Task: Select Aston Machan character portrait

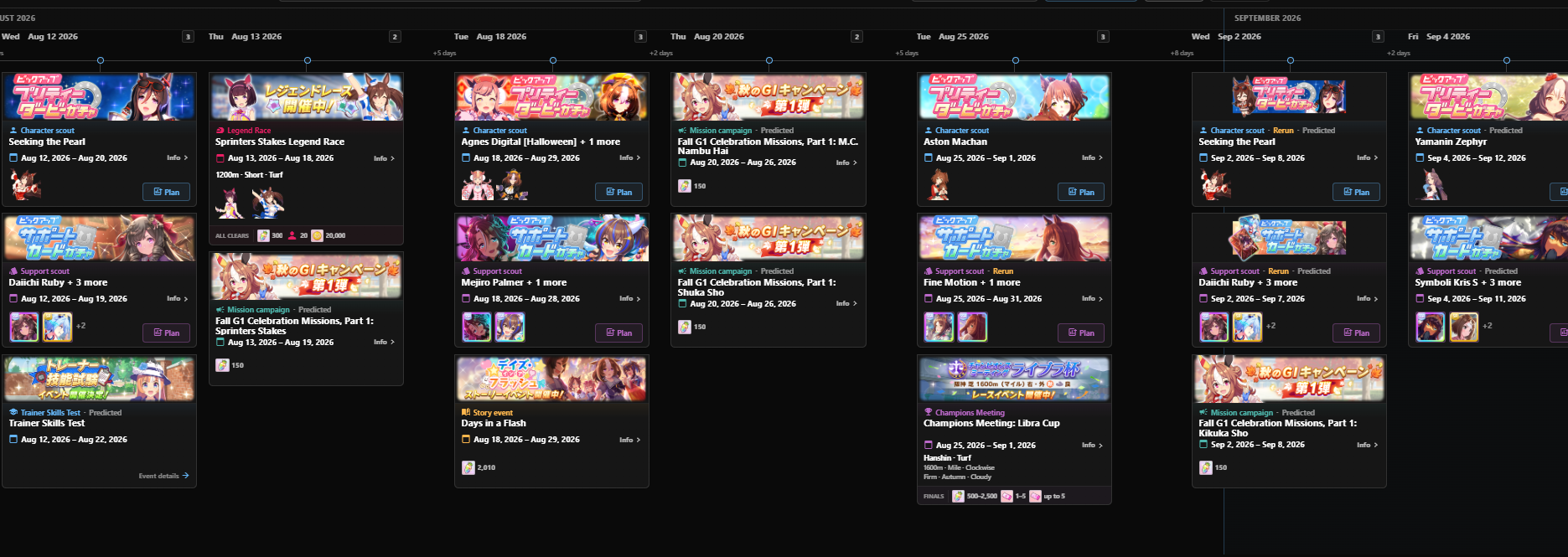Action: 939,185
